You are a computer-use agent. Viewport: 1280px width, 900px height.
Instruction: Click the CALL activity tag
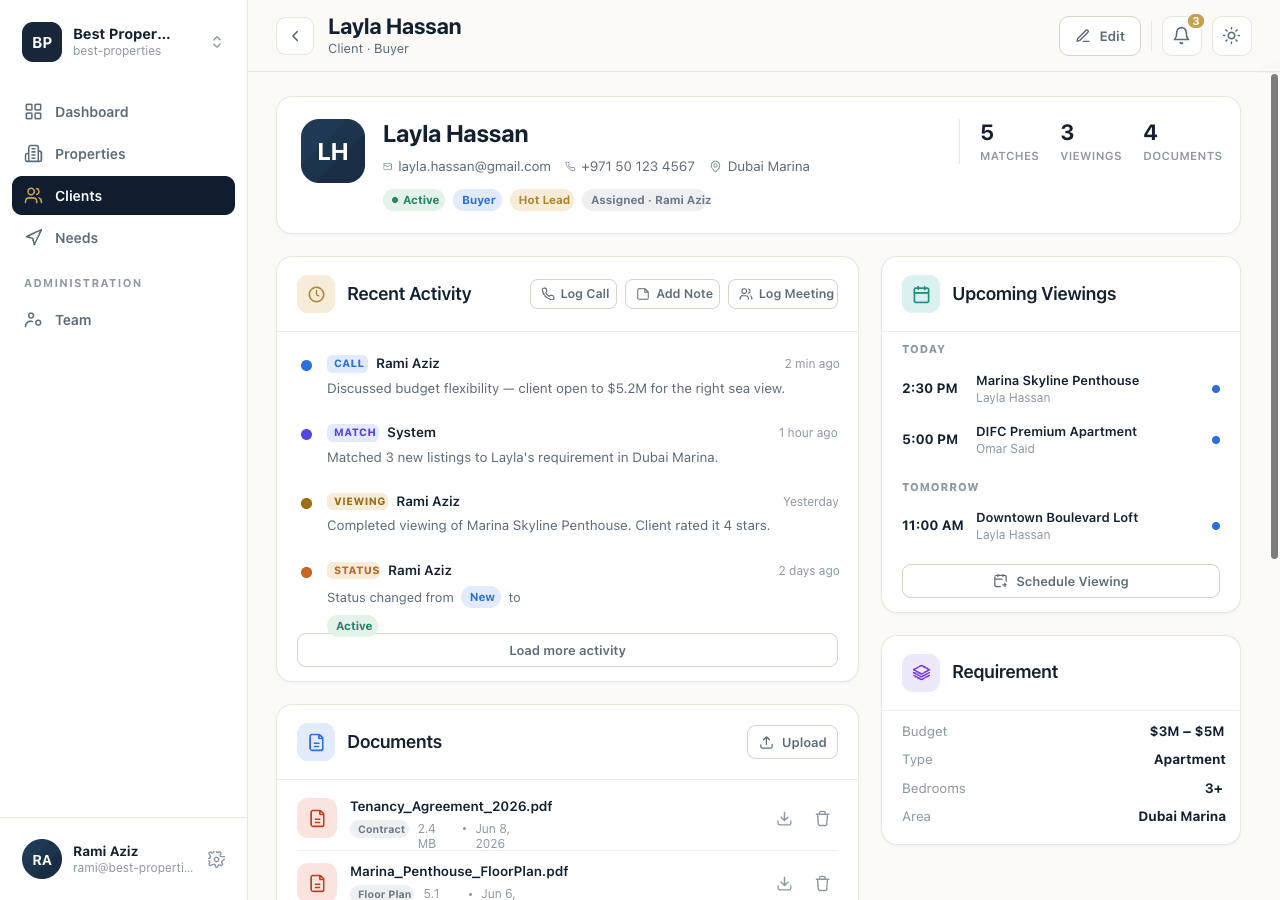[348, 364]
